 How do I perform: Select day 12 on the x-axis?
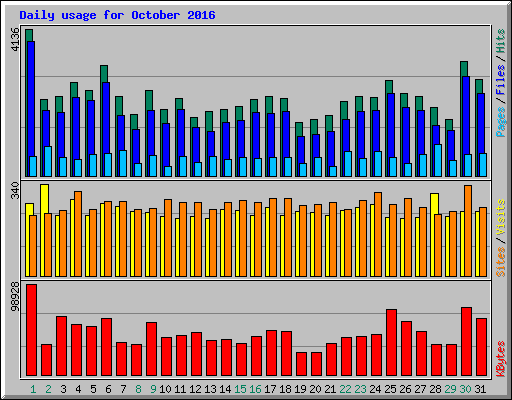tap(195, 389)
